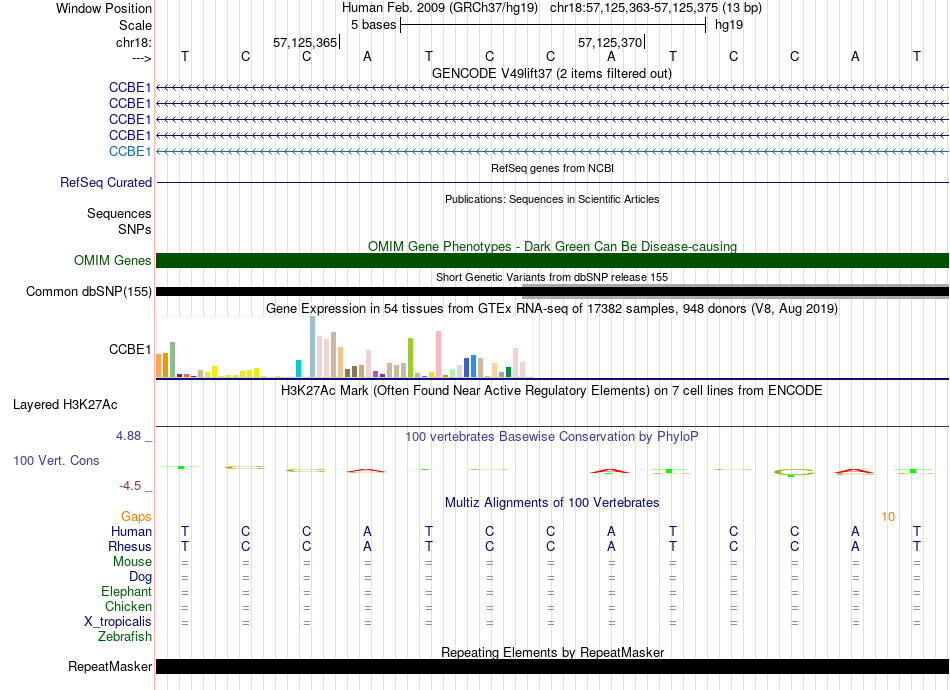Click 'chr18:57,125,363-57,125,375 (13 bp)' position text
Image resolution: width=950 pixels, height=690 pixels.
pyautogui.click(x=656, y=8)
